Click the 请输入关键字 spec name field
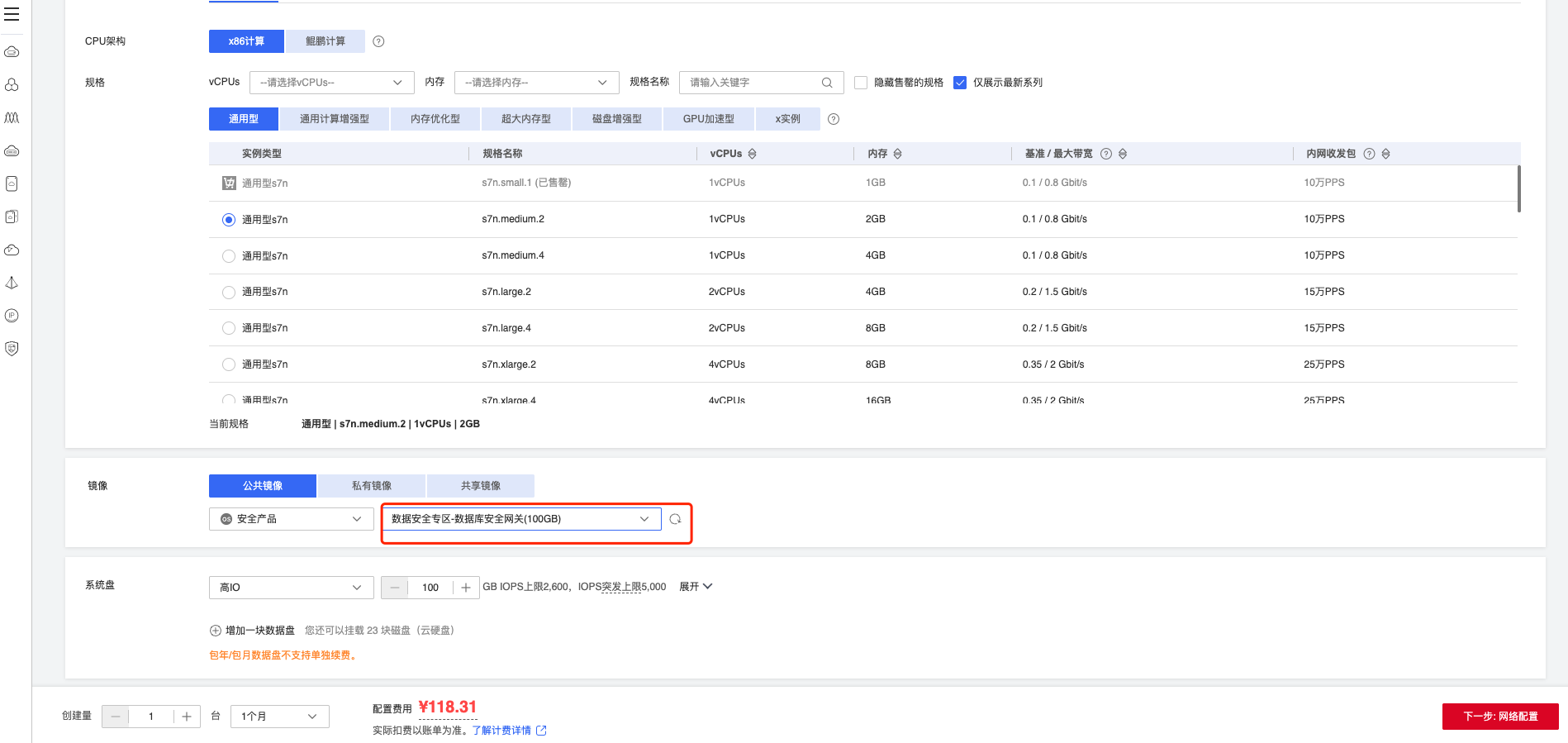 750,83
